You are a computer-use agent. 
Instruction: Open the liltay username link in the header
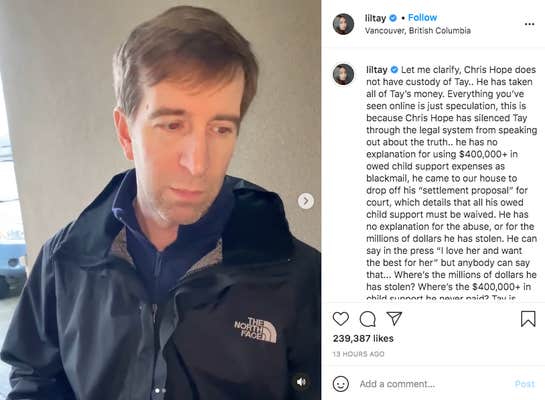(375, 18)
